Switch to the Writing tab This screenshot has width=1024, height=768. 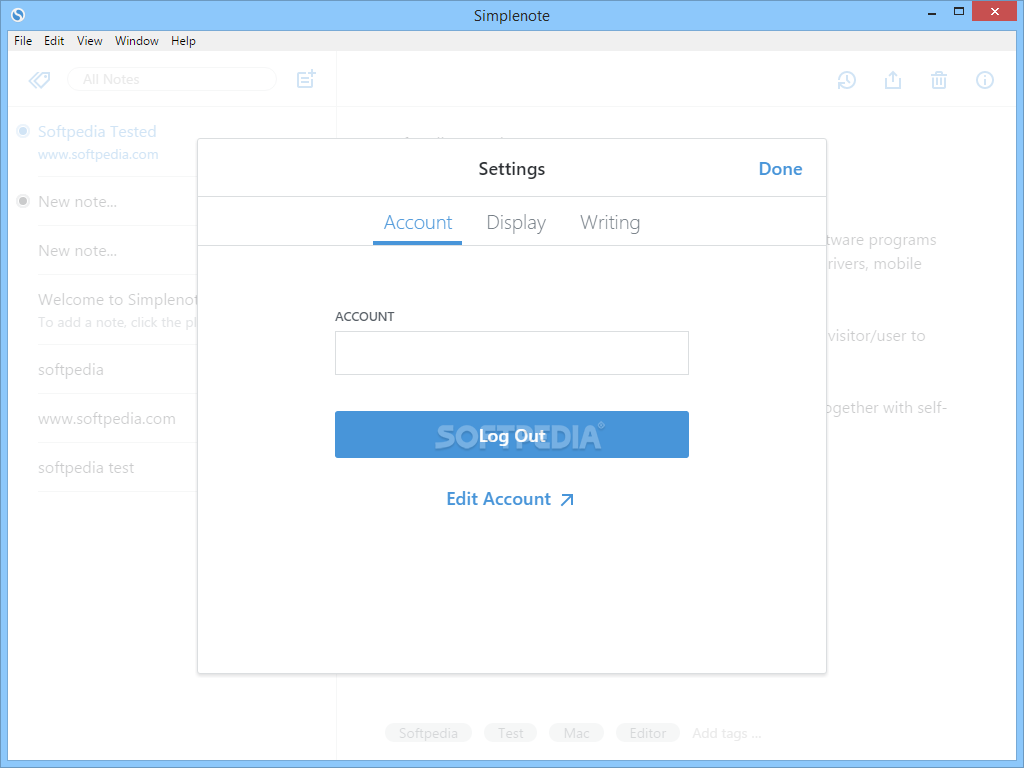(610, 223)
